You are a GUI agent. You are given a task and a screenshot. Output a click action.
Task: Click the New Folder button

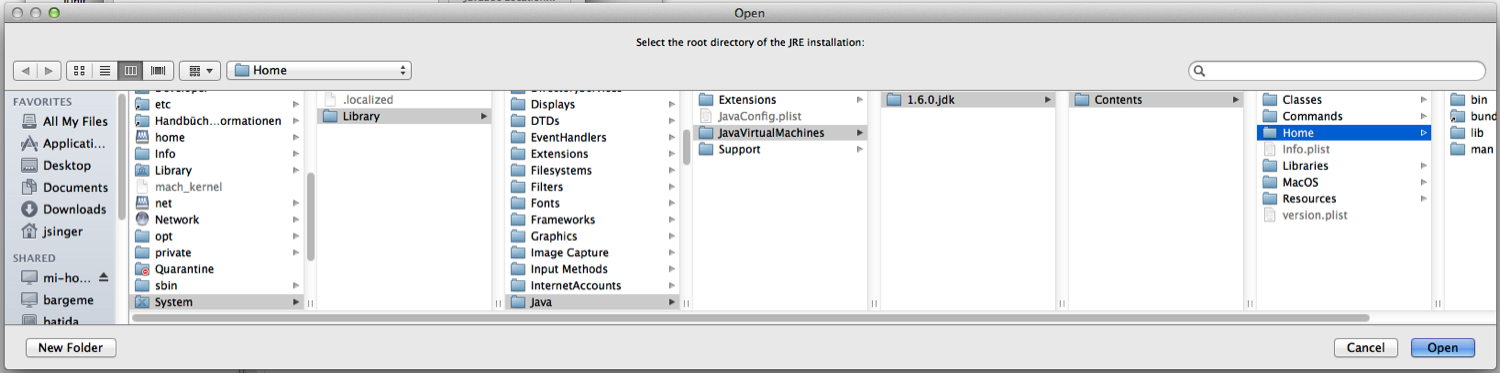tap(71, 348)
